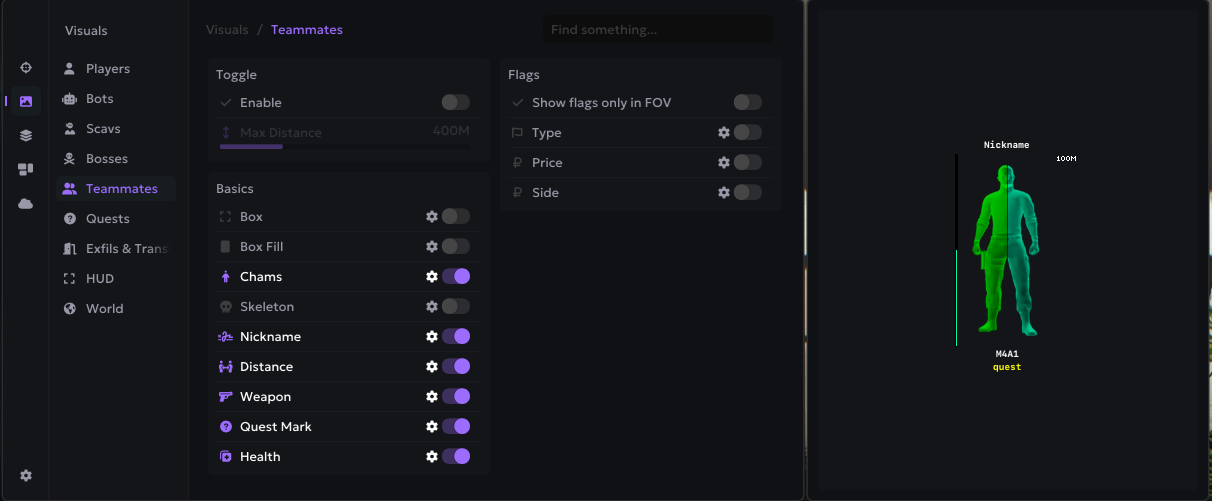The width and height of the screenshot is (1212, 501).
Task: Toggle Show flags only in FOV
Action: (747, 103)
